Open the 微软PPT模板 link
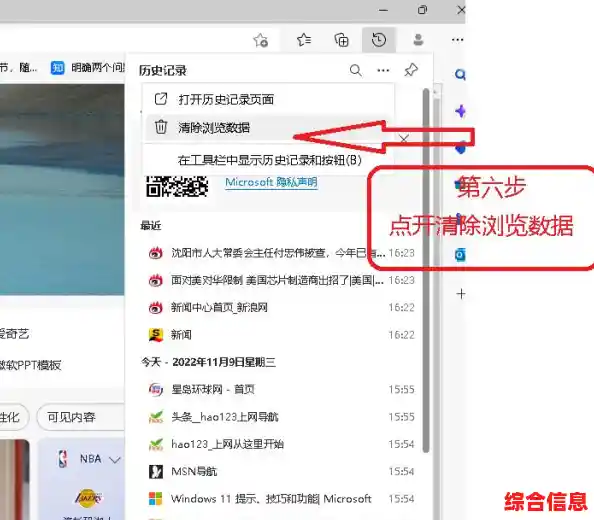The image size is (594, 520). click(x=30, y=365)
